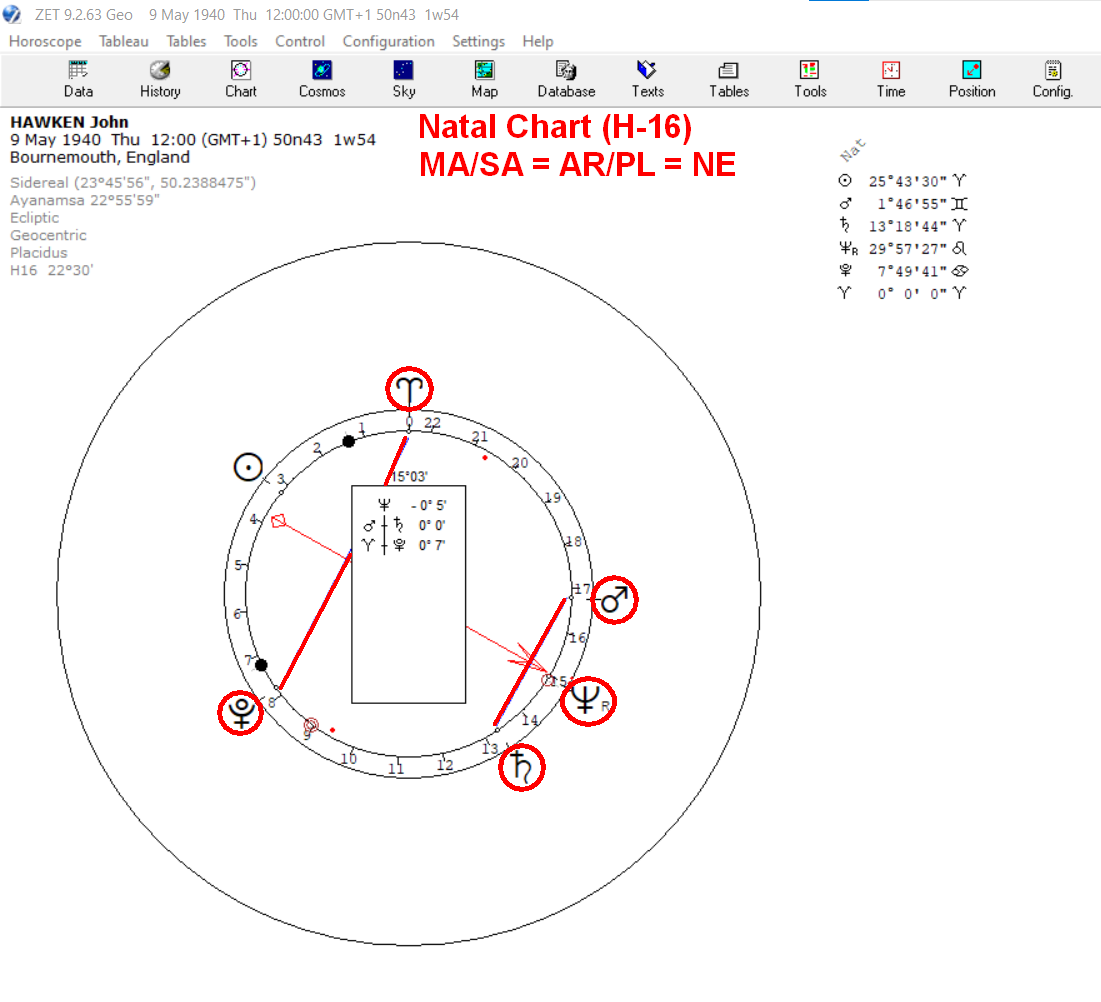Viewport: 1101px width, 1002px height.
Task: Click the ZET application icon in title bar
Action: [12, 14]
